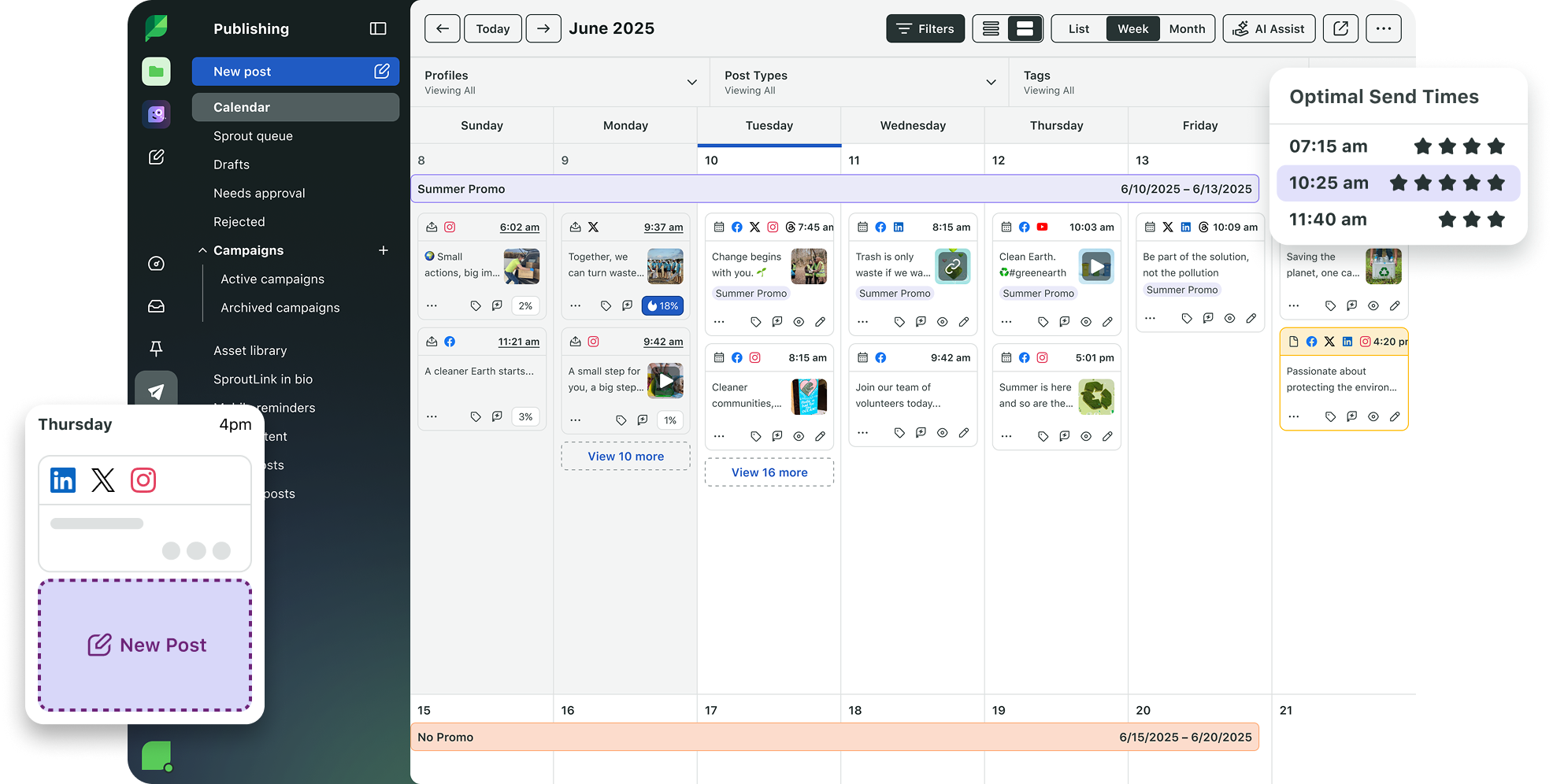Add a new campaign with the plus icon
This screenshot has height=784, width=1553.
[384, 250]
